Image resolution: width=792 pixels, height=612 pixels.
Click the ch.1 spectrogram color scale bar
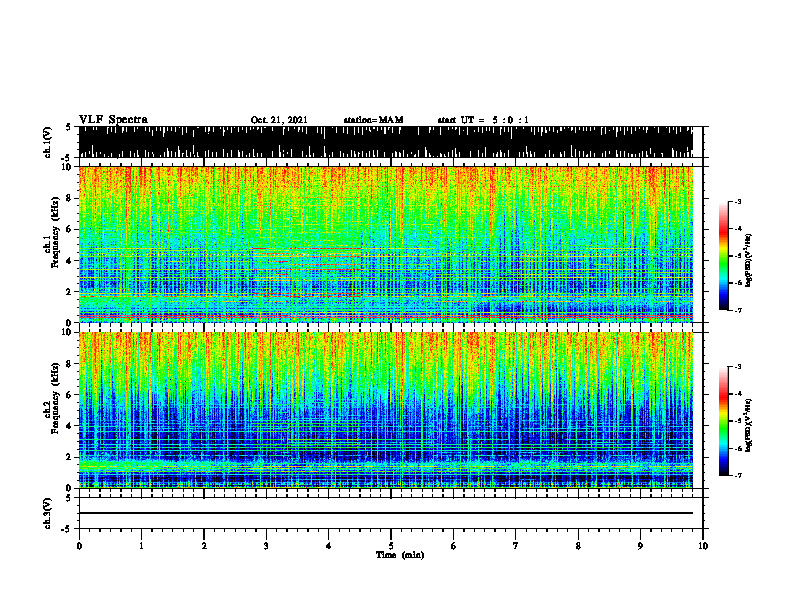tap(723, 256)
